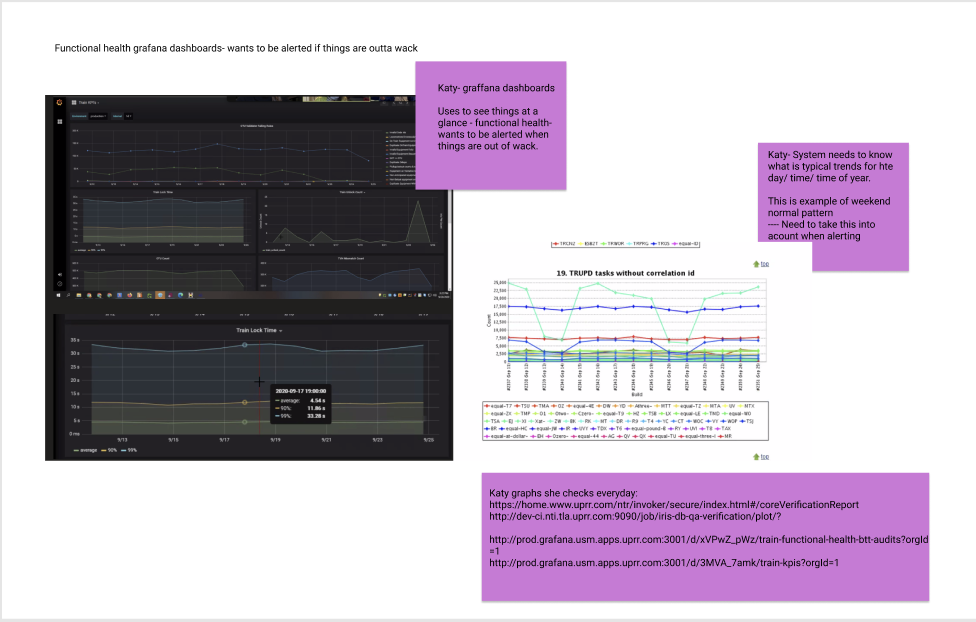Click the train-kpis Grafana URL
Image resolution: width=976 pixels, height=622 pixels.
[x=664, y=563]
